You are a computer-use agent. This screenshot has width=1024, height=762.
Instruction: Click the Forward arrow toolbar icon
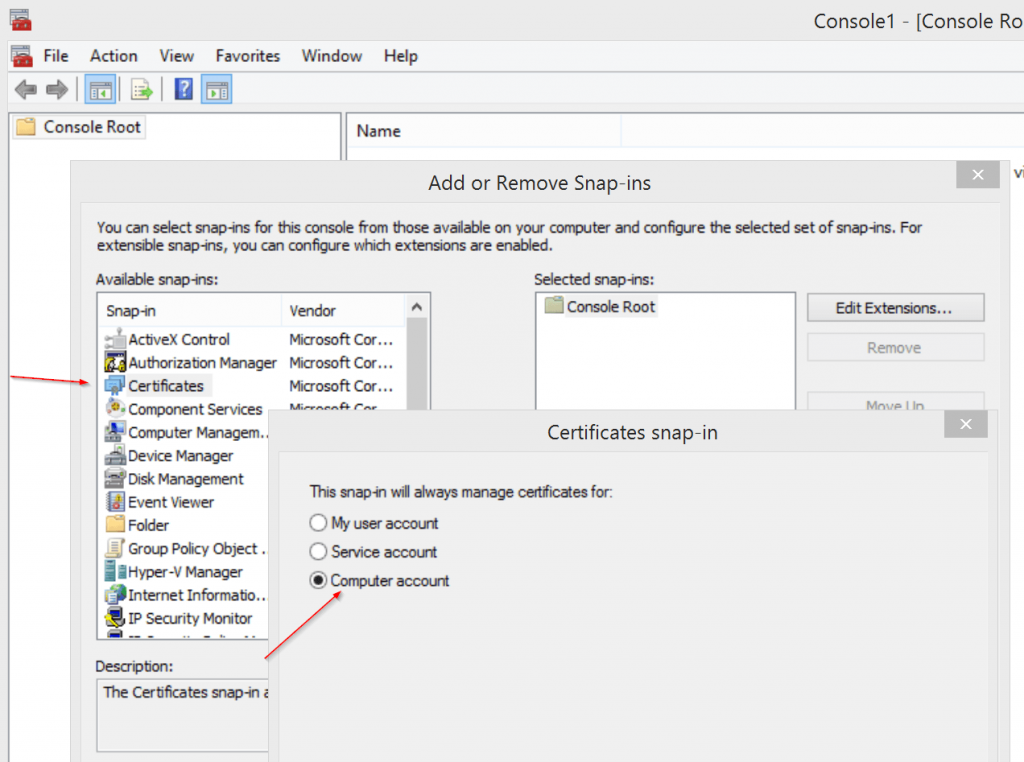pyautogui.click(x=57, y=89)
